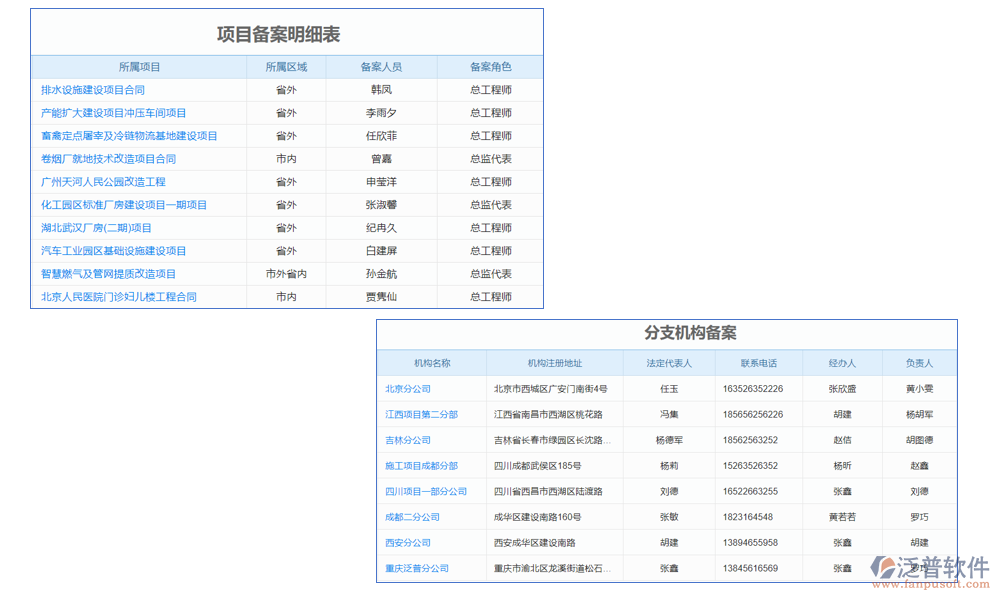
Task: Open 汽车工业园区基础设施建设项目 details
Action: [112, 250]
